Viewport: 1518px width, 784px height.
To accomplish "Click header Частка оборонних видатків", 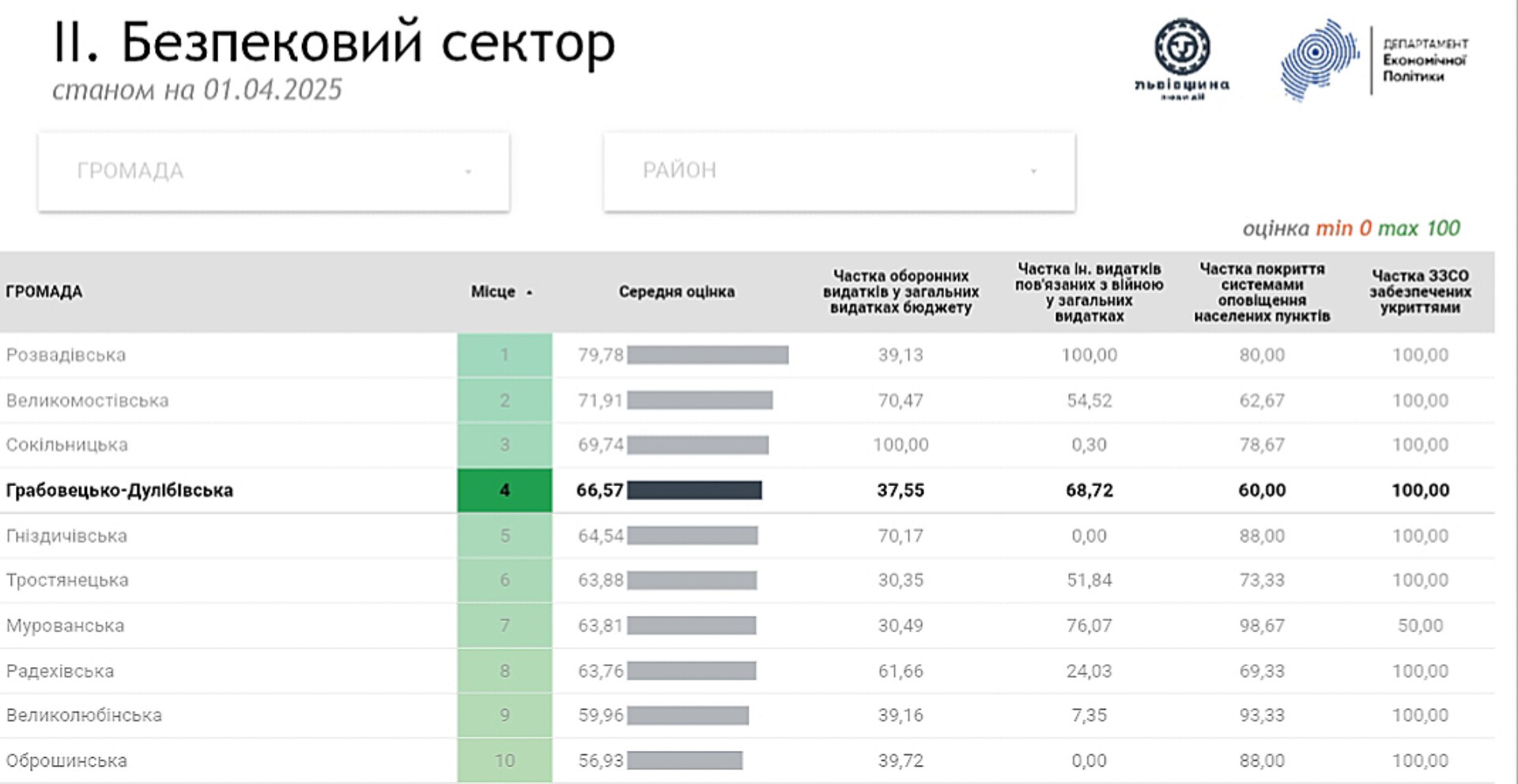I will (901, 292).
